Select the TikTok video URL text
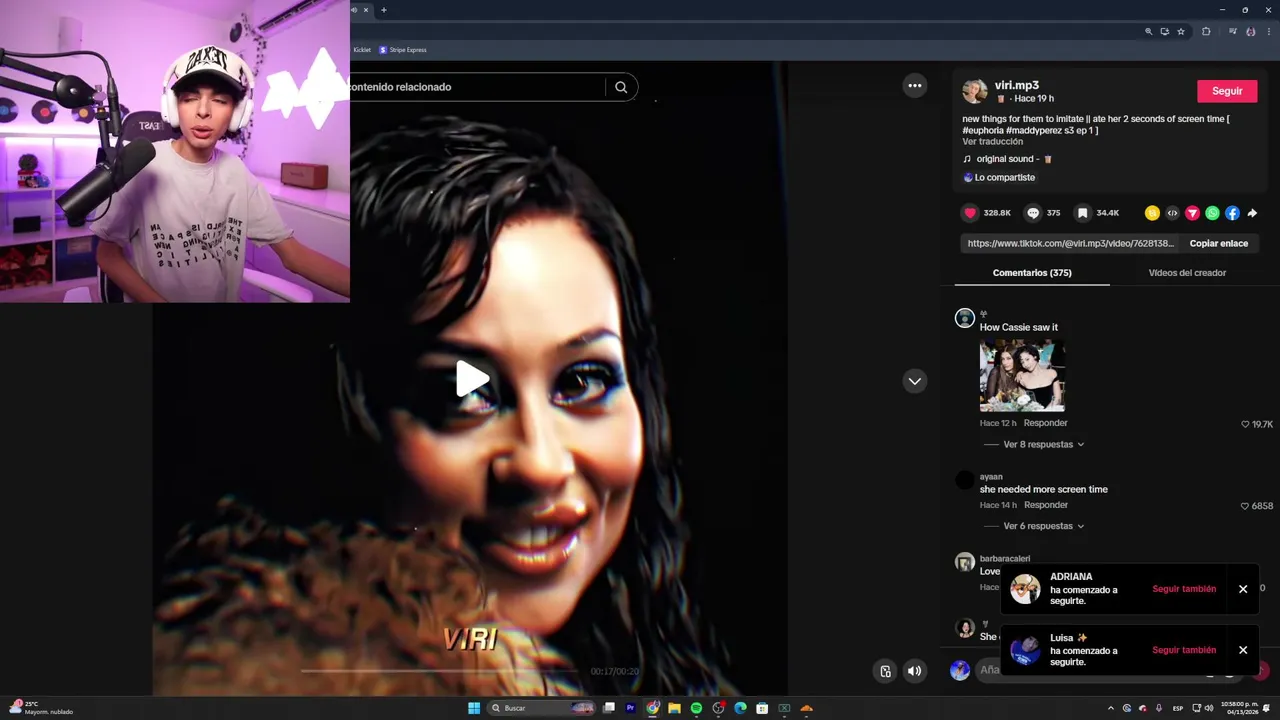The height and width of the screenshot is (720, 1280). click(x=1070, y=243)
